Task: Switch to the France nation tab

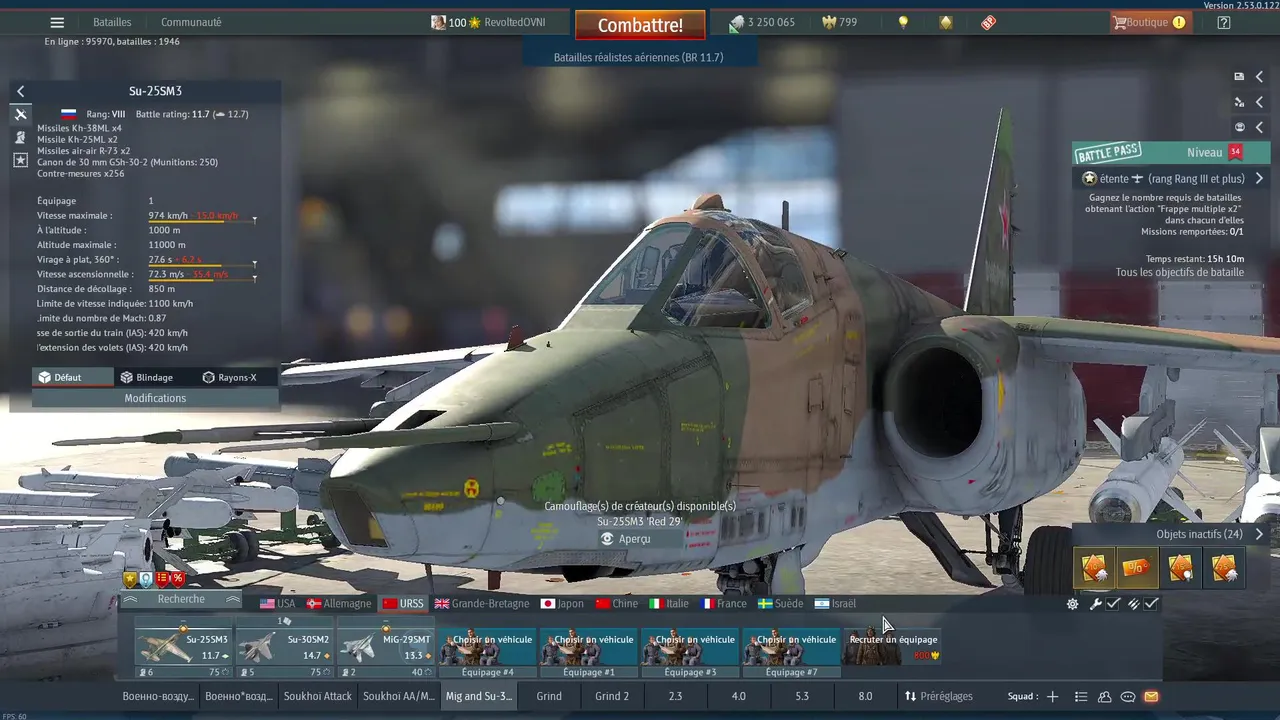Action: 723,604
